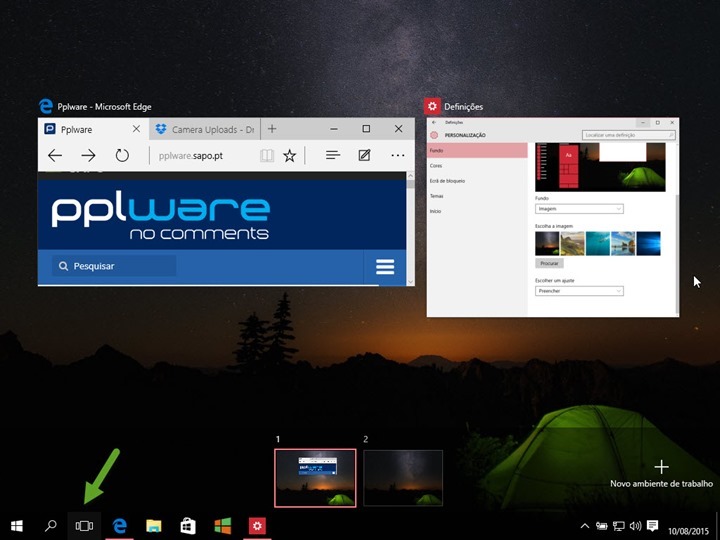Viewport: 720px width, 540px height.
Task: Click the 10/08/2015 date in taskbar
Action: click(688, 531)
